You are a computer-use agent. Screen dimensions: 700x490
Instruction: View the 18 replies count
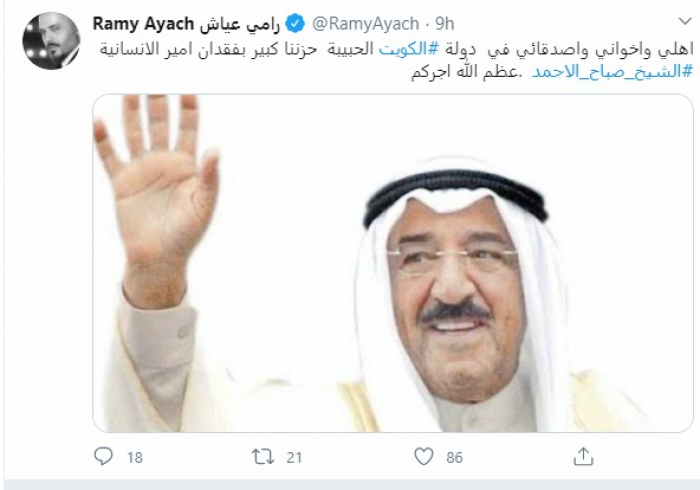tap(135, 457)
